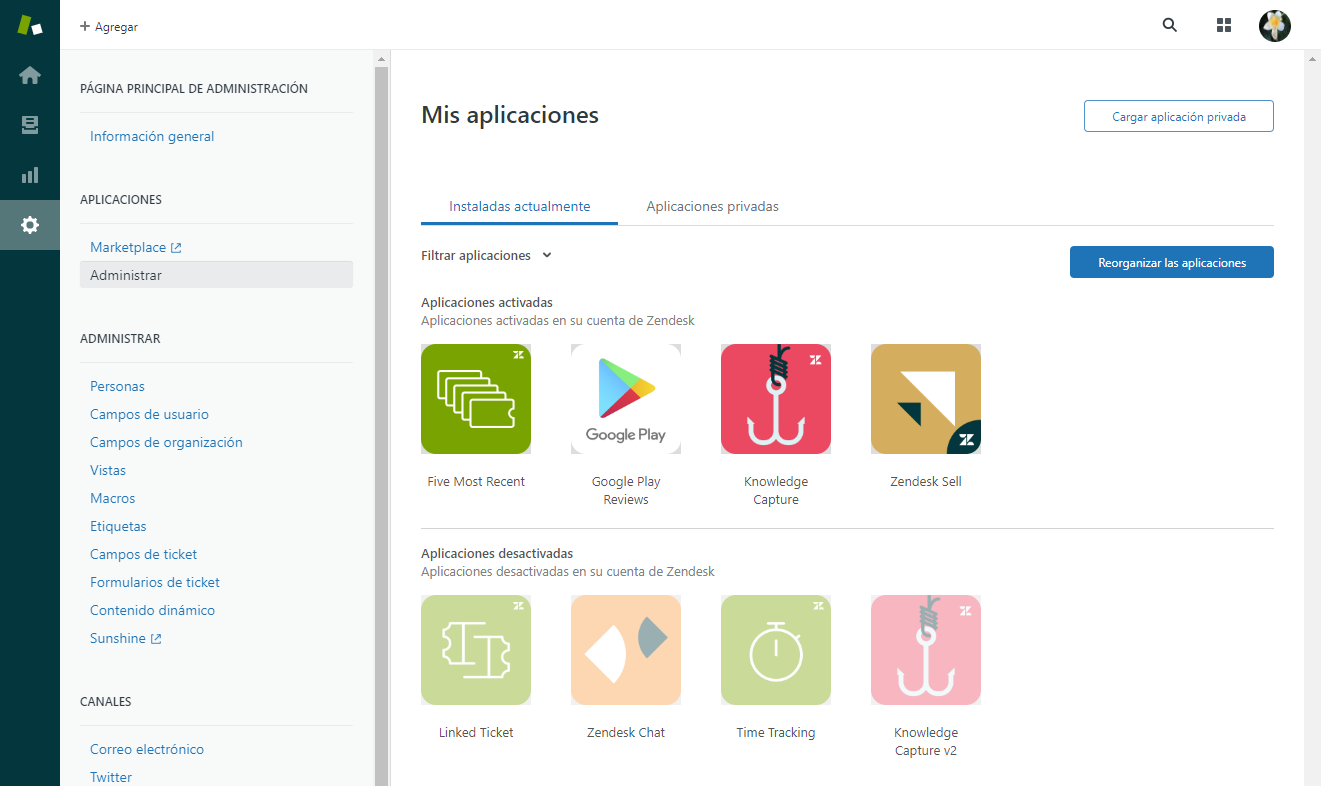Click the Google Play Reviews label
Image resolution: width=1321 pixels, height=786 pixels.
pos(626,491)
